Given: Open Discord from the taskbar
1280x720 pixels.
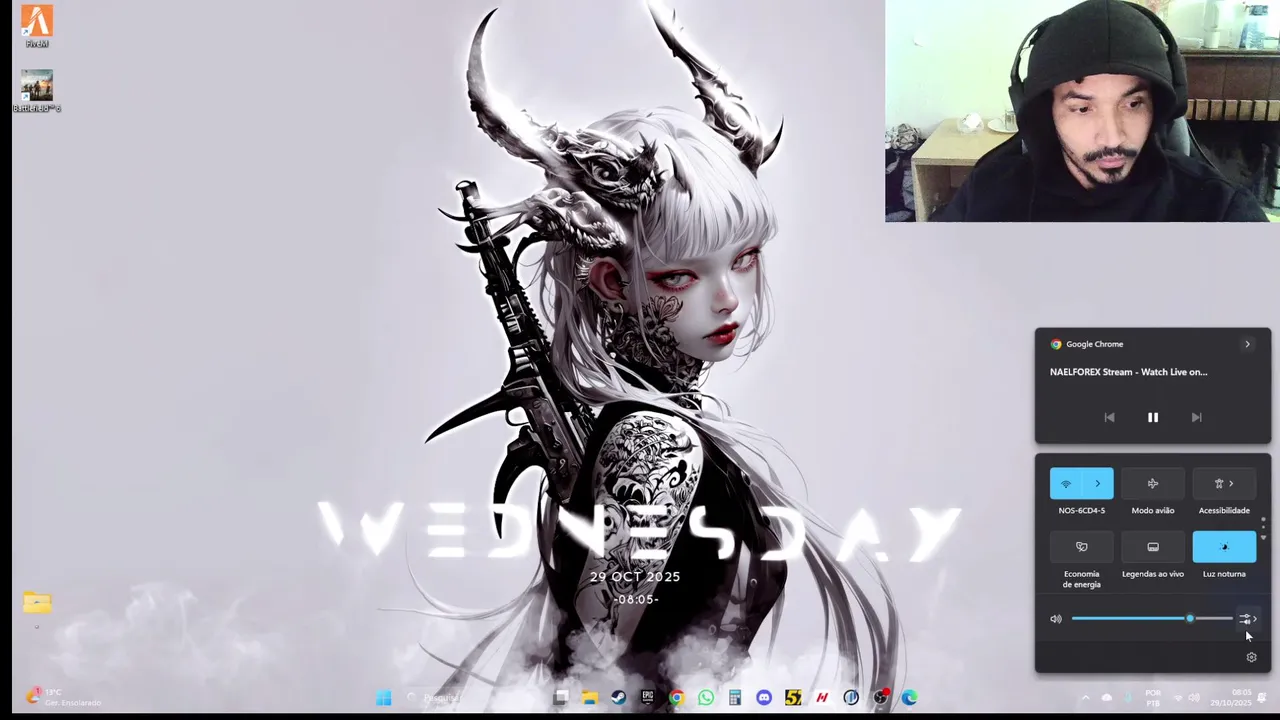Looking at the screenshot, I should tap(764, 698).
